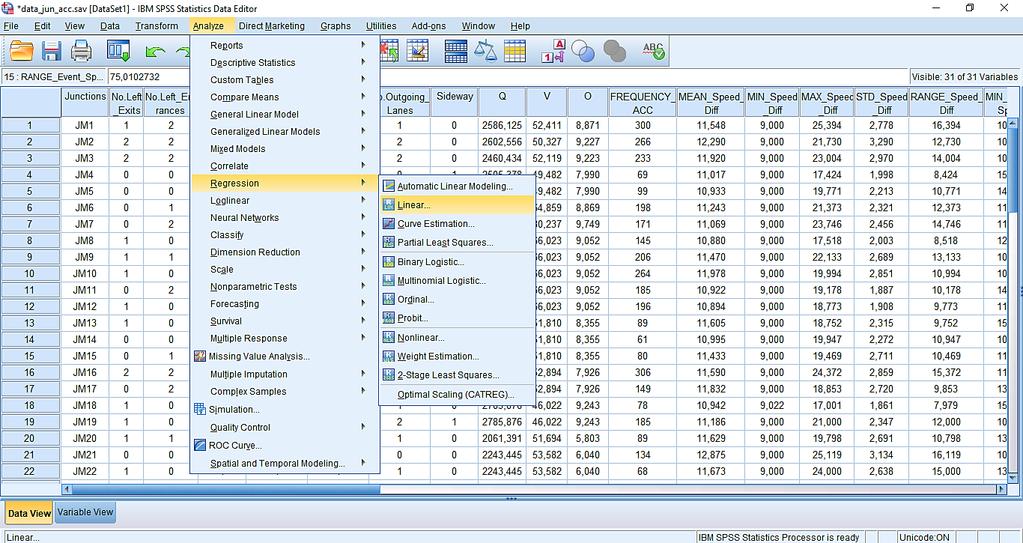Expand the Dimension Reduction submenu

point(284,252)
